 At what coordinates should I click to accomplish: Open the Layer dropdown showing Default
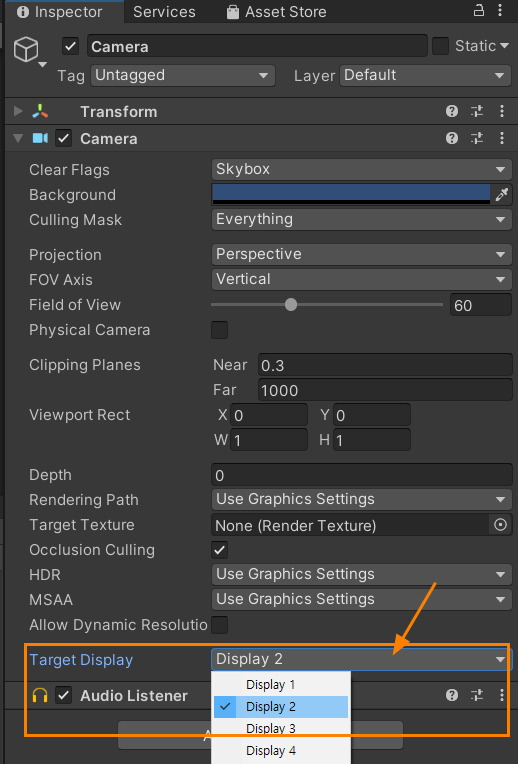[425, 76]
